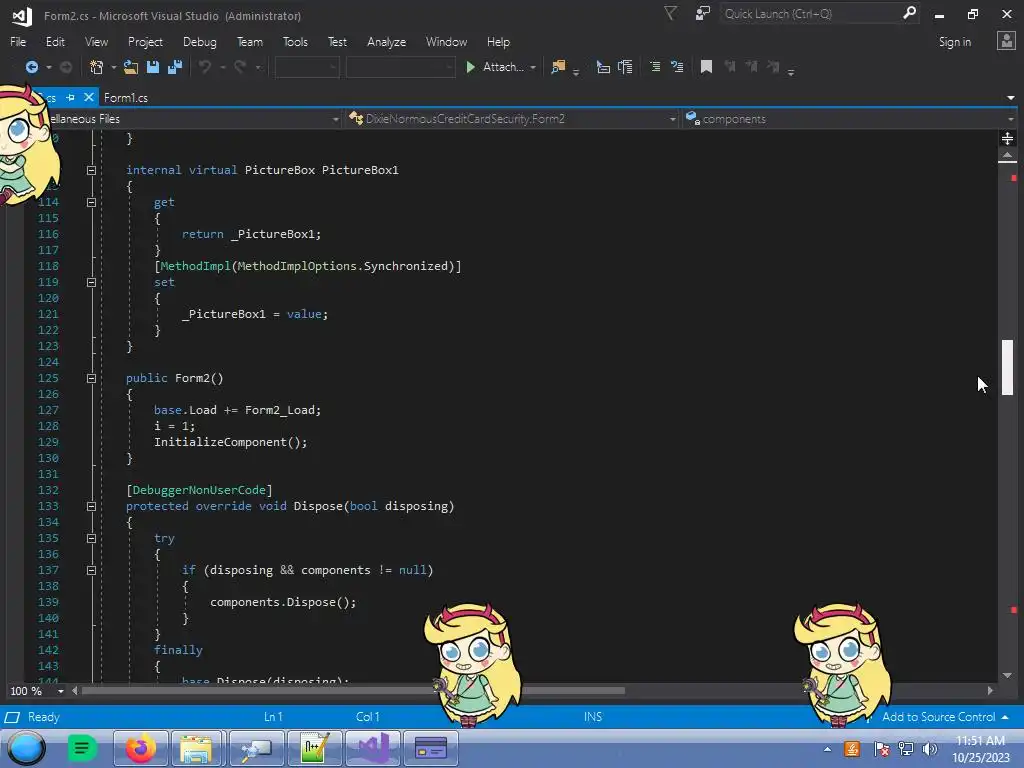Open the Edit menu
Screen dimensions: 1024x768
pyautogui.click(x=55, y=42)
